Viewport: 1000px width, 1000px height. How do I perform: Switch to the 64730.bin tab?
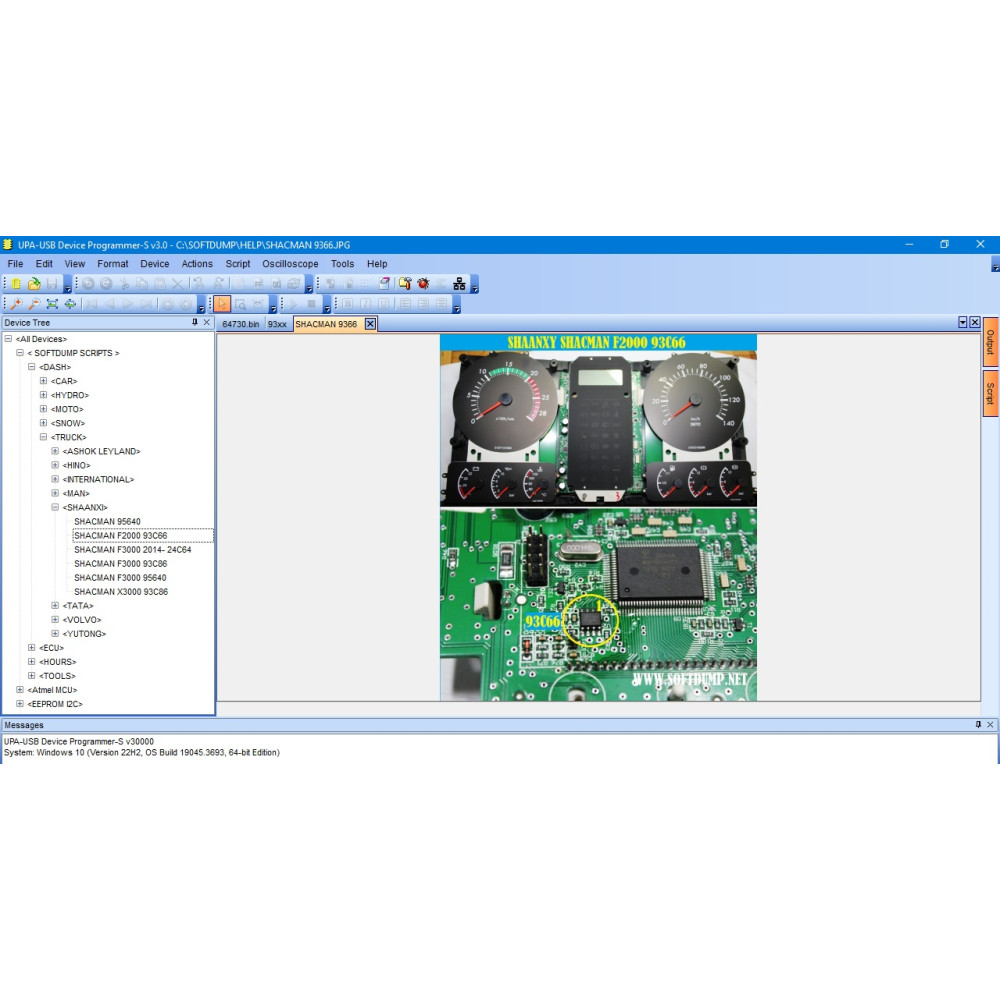coord(240,324)
